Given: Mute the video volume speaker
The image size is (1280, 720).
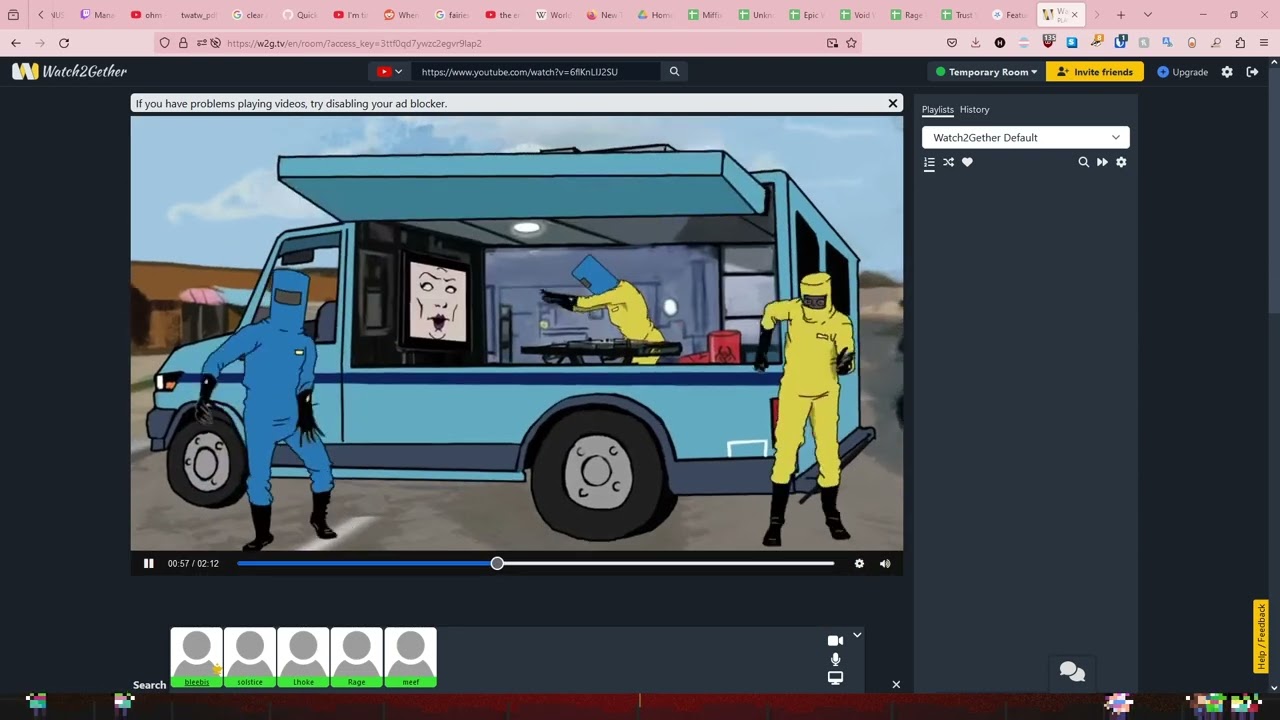Looking at the screenshot, I should [x=885, y=564].
